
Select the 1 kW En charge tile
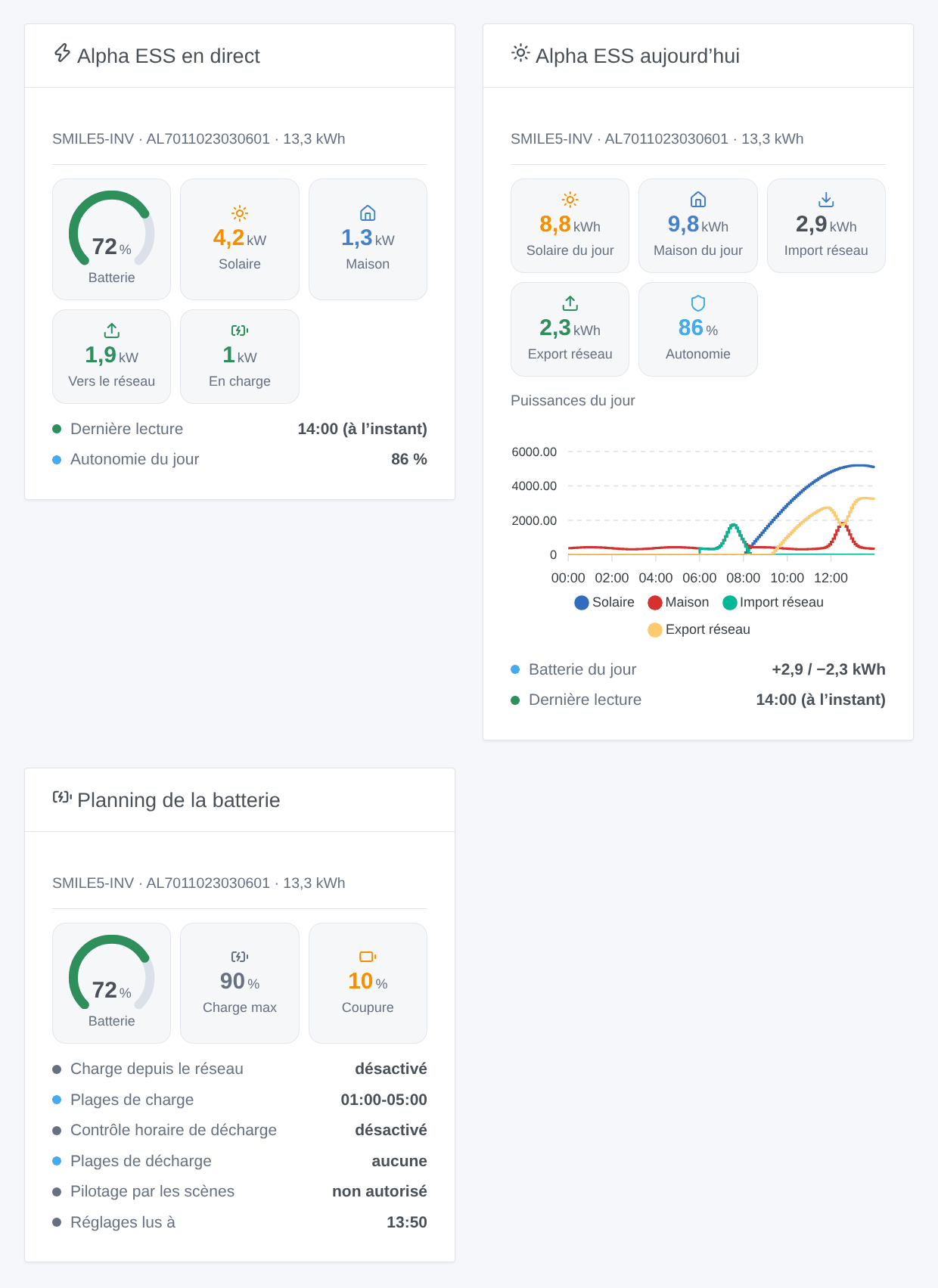pos(240,356)
